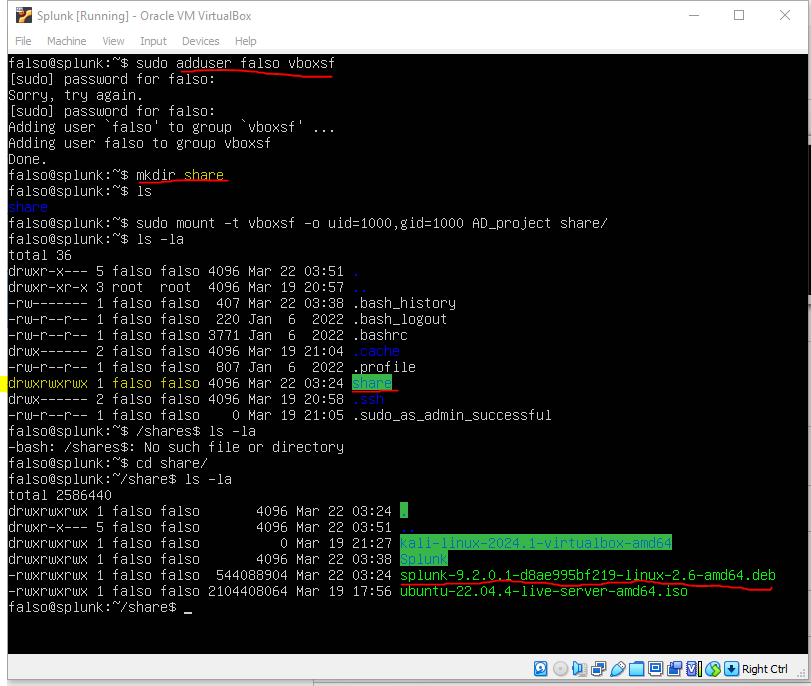Open the USB devices status icon
The height and width of the screenshot is (686, 811).
tap(618, 669)
